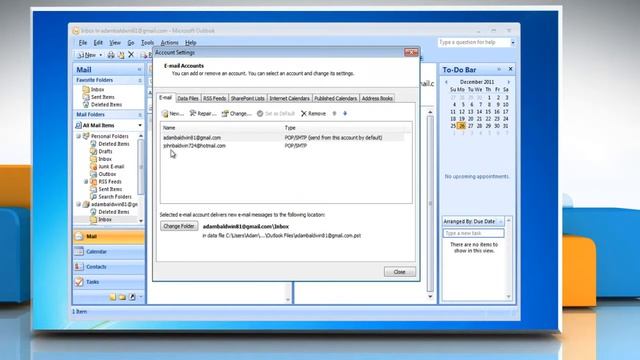Image resolution: width=640 pixels, height=360 pixels.
Task: Click the Notes icon at navigation pane bottom
Action: click(x=113, y=297)
